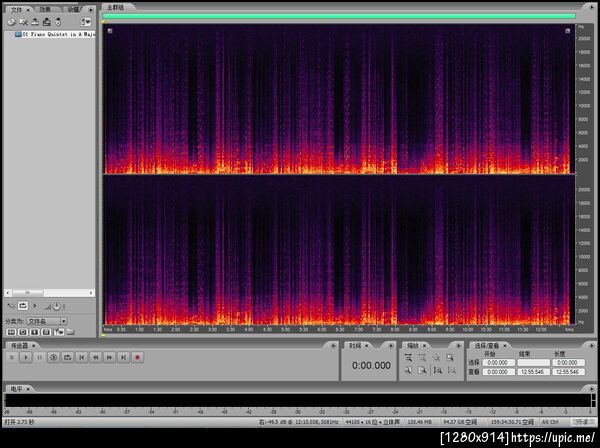
Task: Expand the Selection/View panel flyout menu
Action: click(591, 345)
